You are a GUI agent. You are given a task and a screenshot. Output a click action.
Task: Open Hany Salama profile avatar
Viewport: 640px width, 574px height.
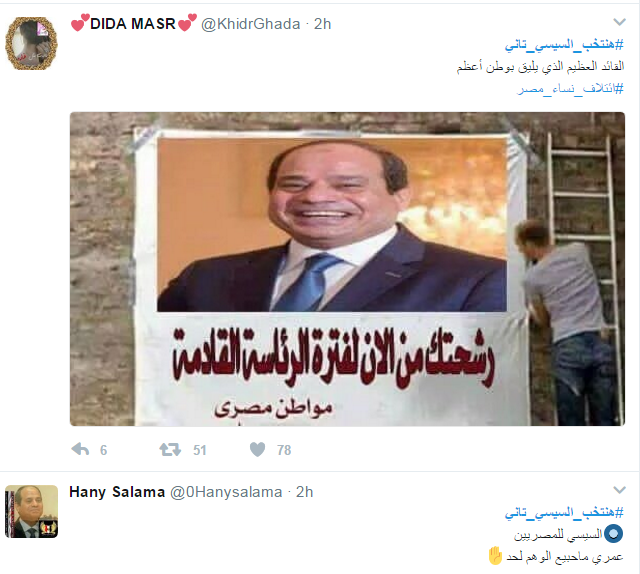(31, 511)
